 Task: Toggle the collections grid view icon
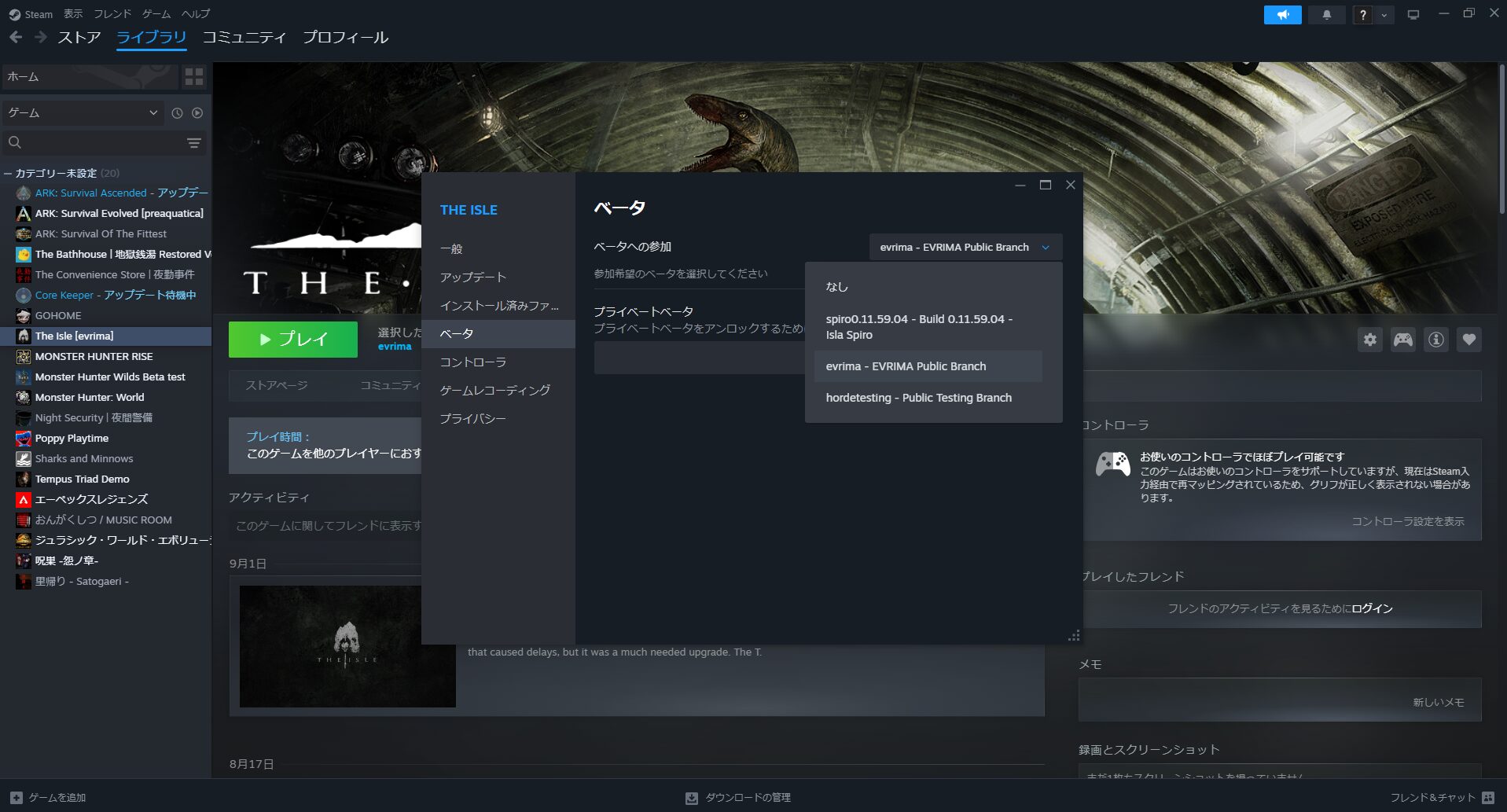point(193,76)
